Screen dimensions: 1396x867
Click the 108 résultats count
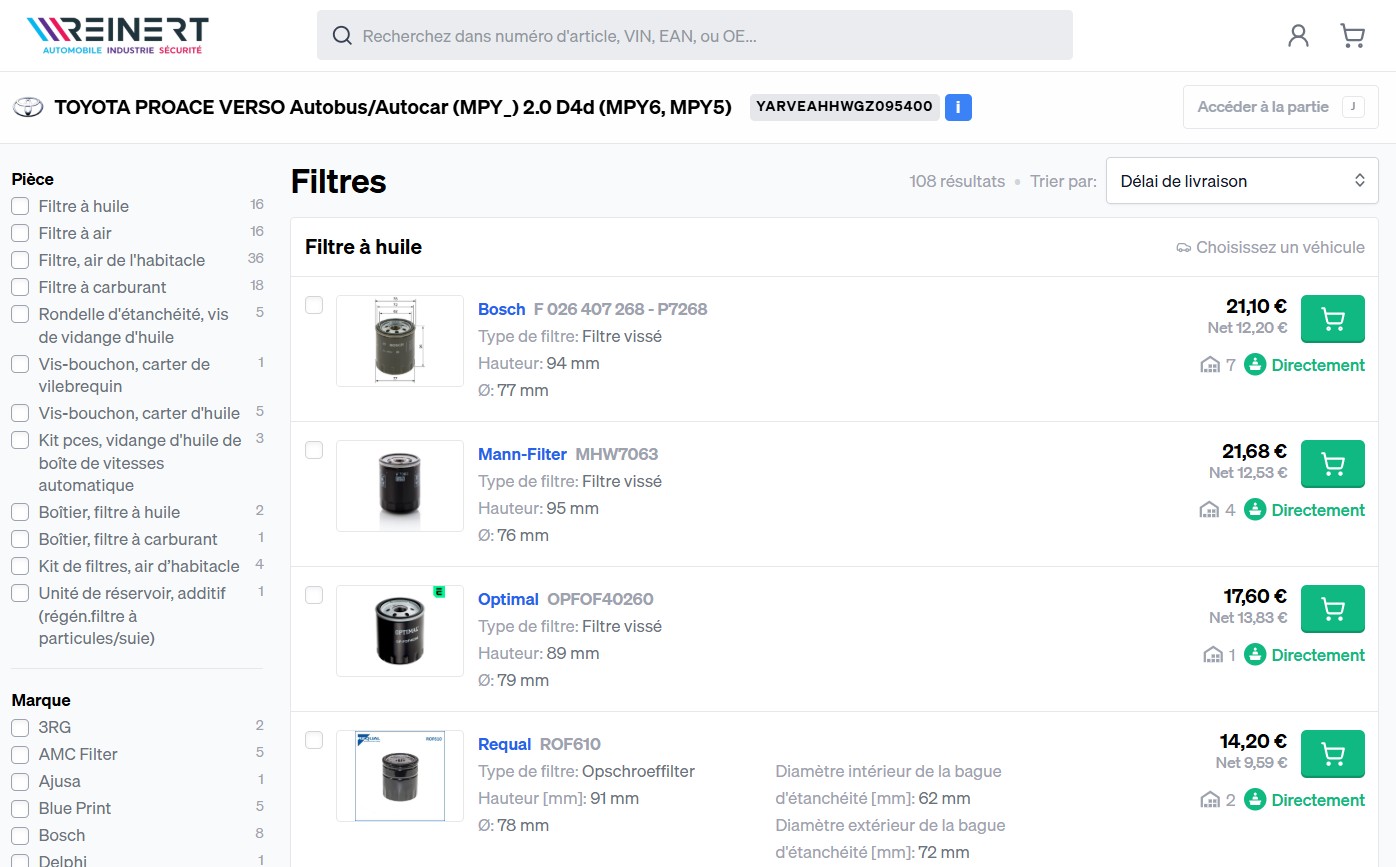click(957, 181)
